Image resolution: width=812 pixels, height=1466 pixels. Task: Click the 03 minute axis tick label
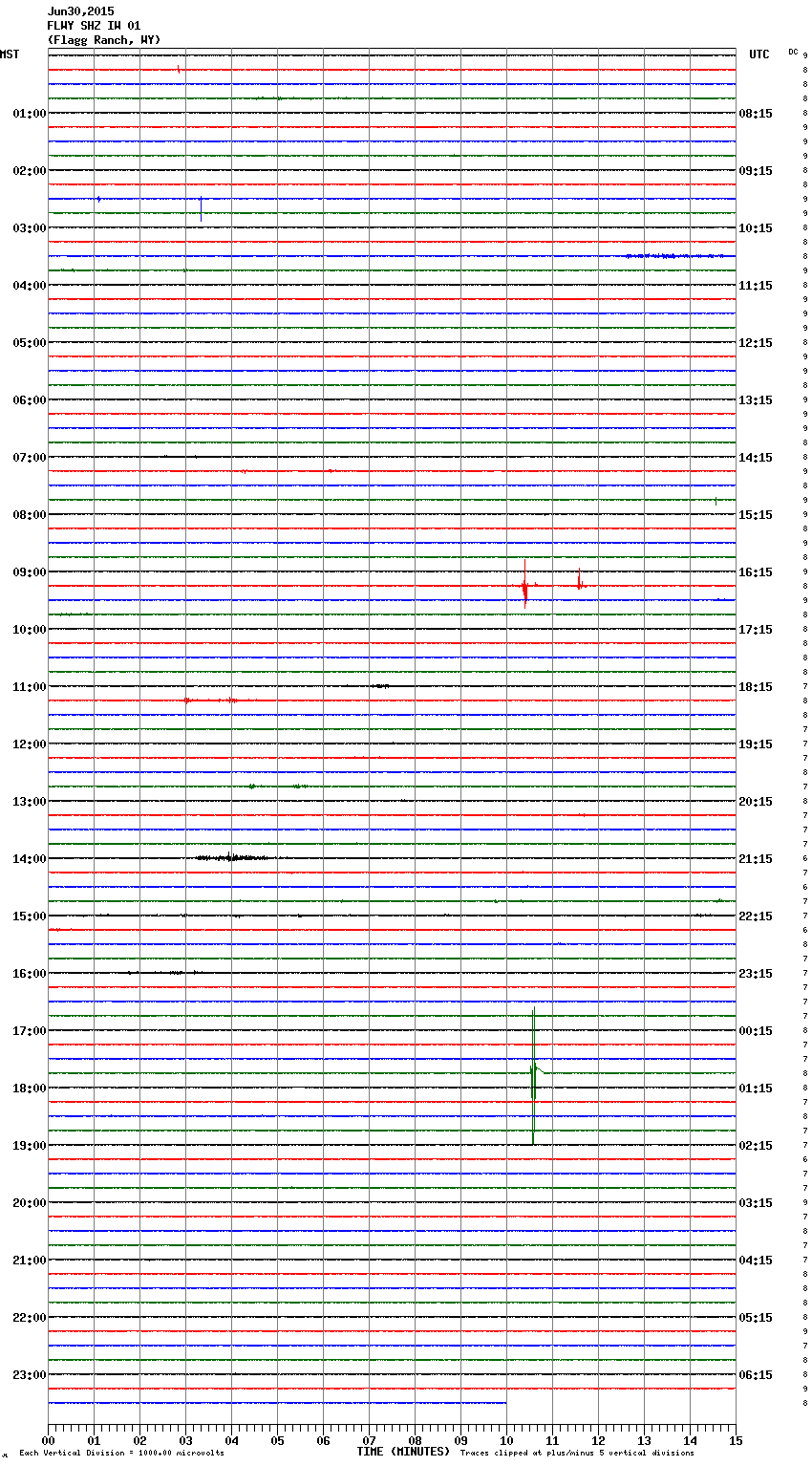[x=185, y=1440]
